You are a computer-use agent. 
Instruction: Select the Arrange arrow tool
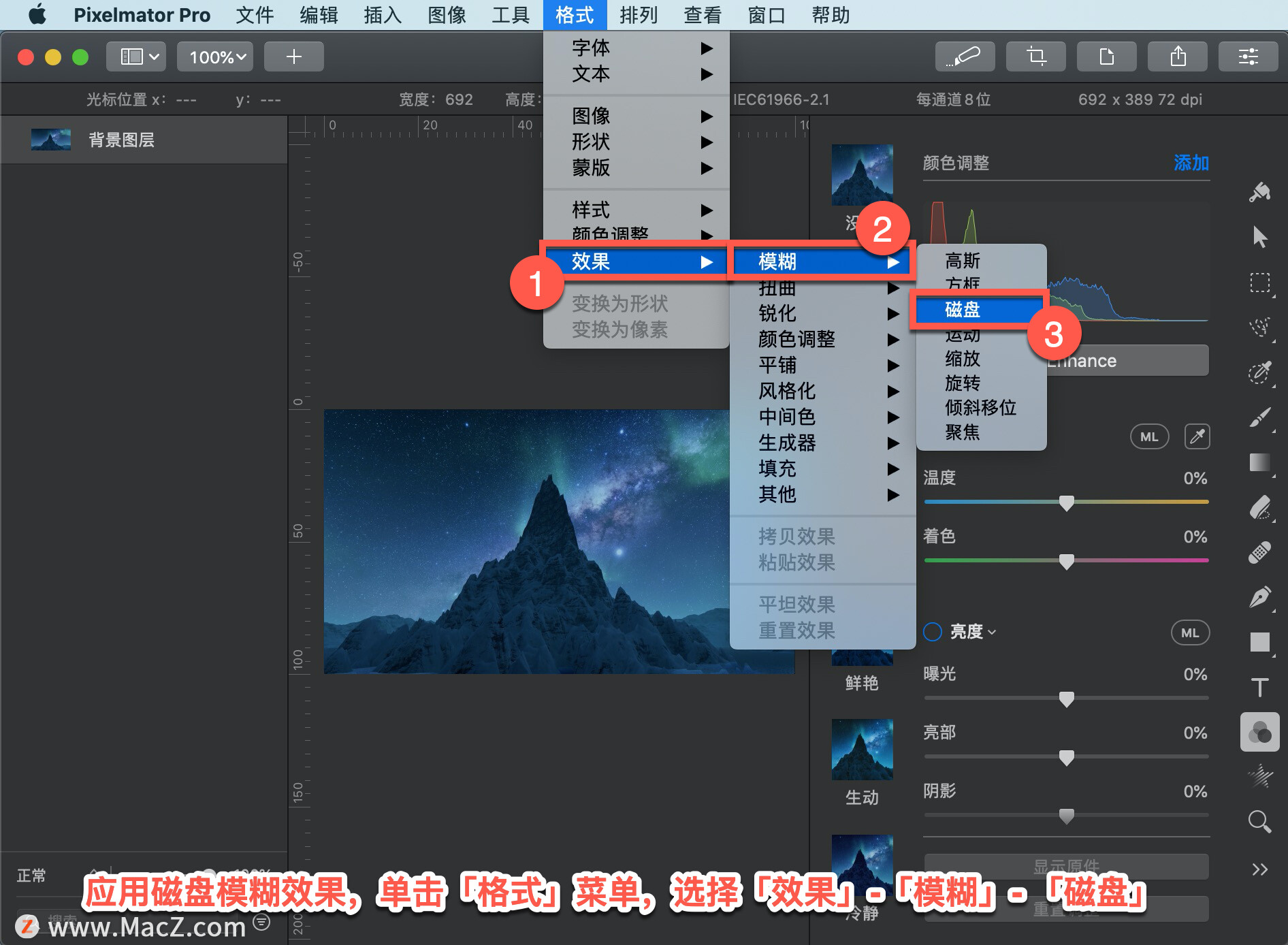coord(1260,237)
